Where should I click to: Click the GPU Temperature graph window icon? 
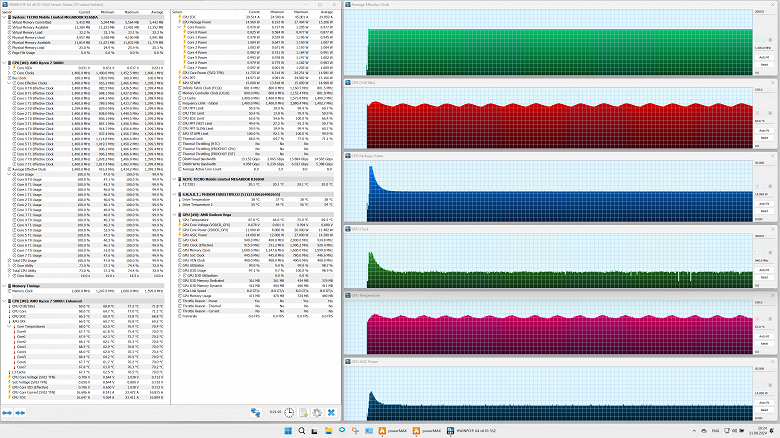(x=346, y=296)
